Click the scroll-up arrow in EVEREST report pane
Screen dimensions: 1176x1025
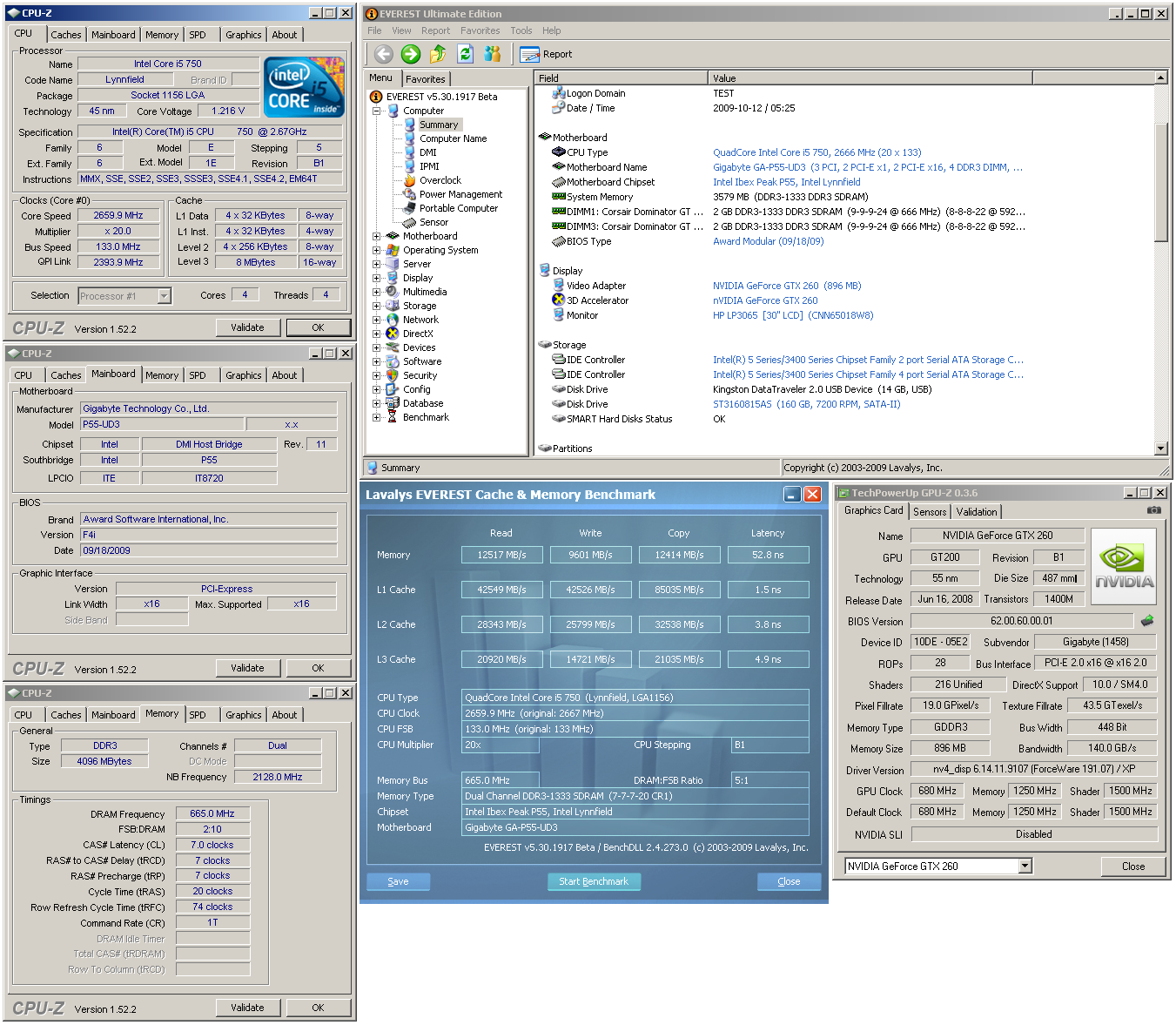click(x=1160, y=78)
